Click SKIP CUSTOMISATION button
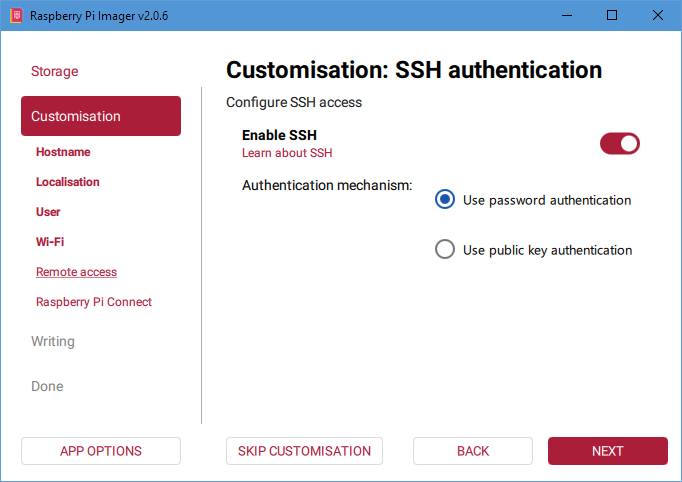 304,451
